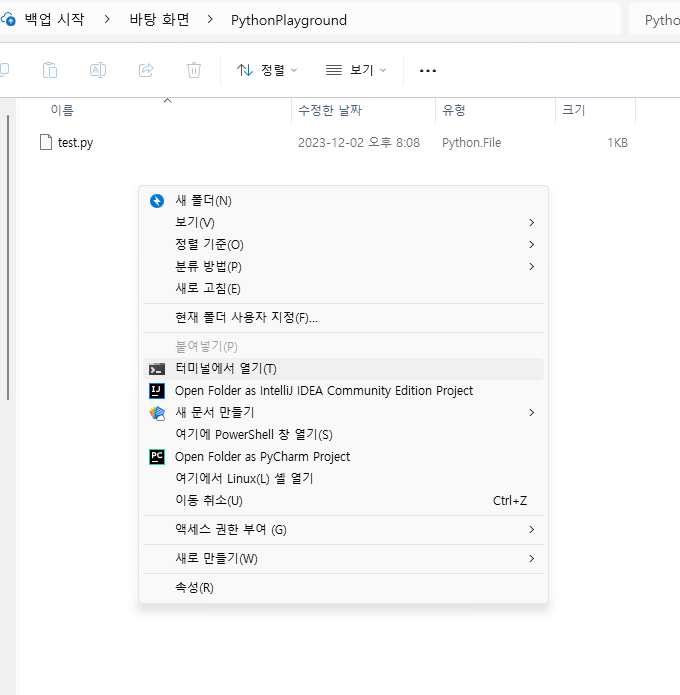This screenshot has width=680, height=695.
Task: Click chevron after 백업 시작 in breadcrumb
Action: (x=107, y=19)
